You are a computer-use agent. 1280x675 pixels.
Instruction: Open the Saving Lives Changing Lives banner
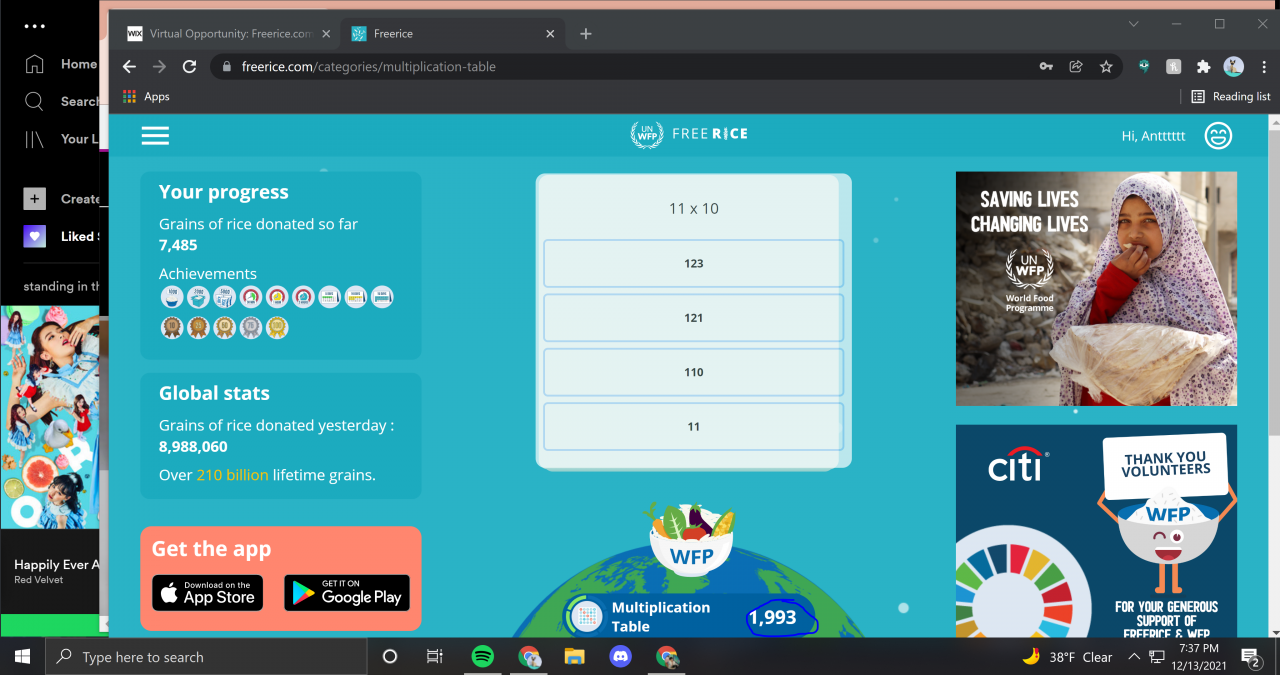coord(1096,289)
